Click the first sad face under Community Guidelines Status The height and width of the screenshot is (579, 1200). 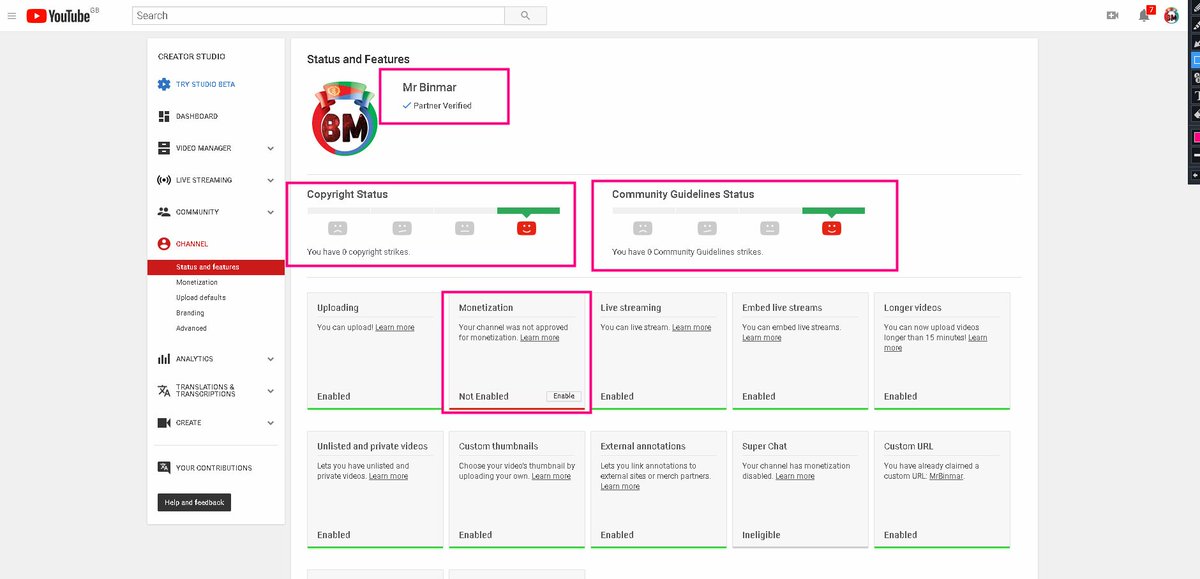coord(643,228)
